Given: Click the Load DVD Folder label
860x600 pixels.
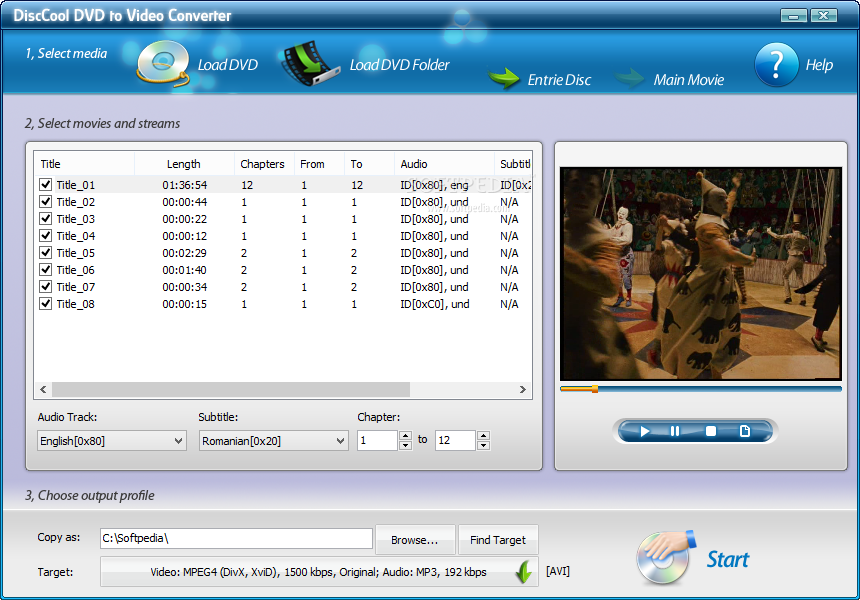Looking at the screenshot, I should coord(399,65).
